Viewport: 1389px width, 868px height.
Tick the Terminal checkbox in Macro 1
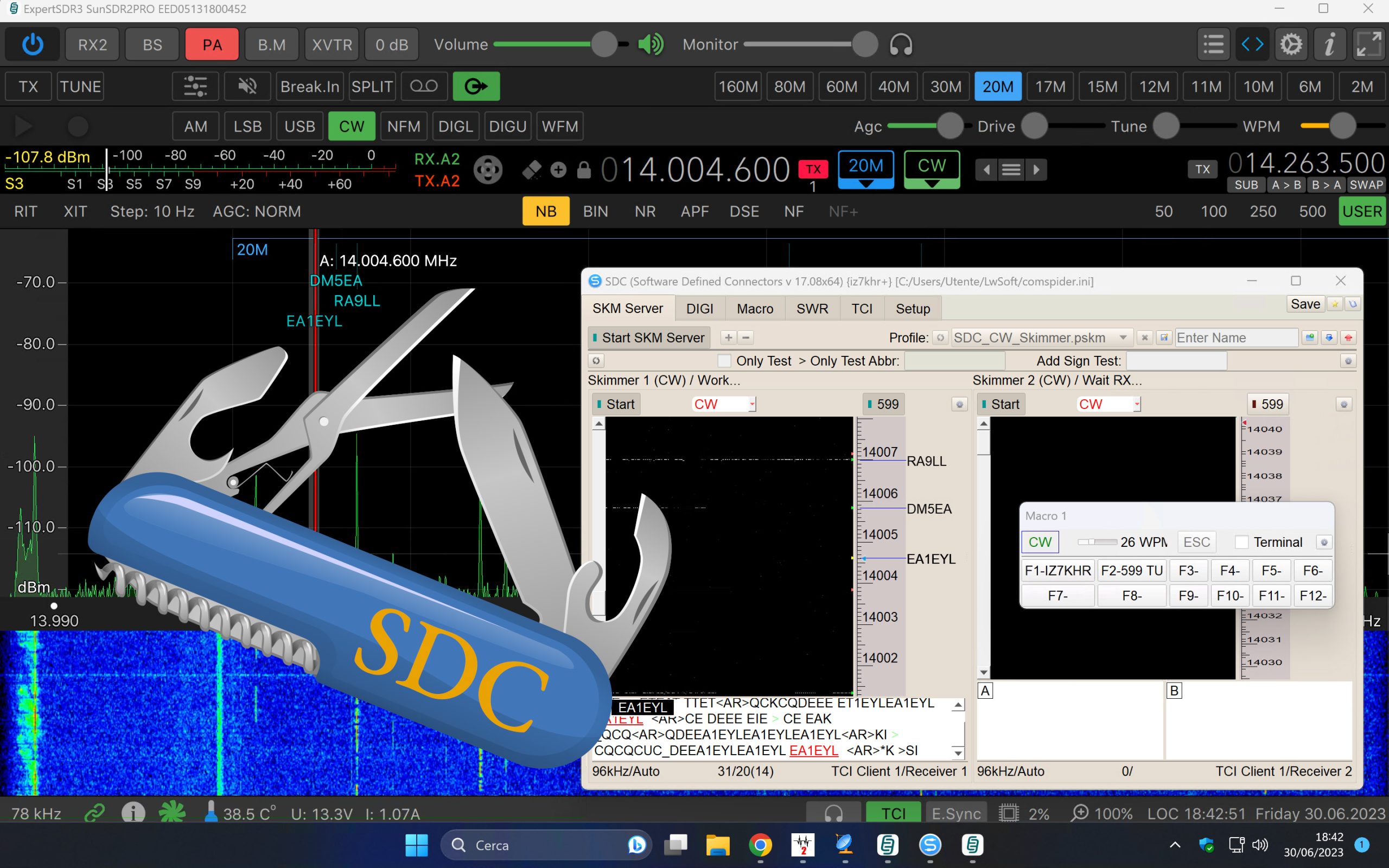(1241, 542)
